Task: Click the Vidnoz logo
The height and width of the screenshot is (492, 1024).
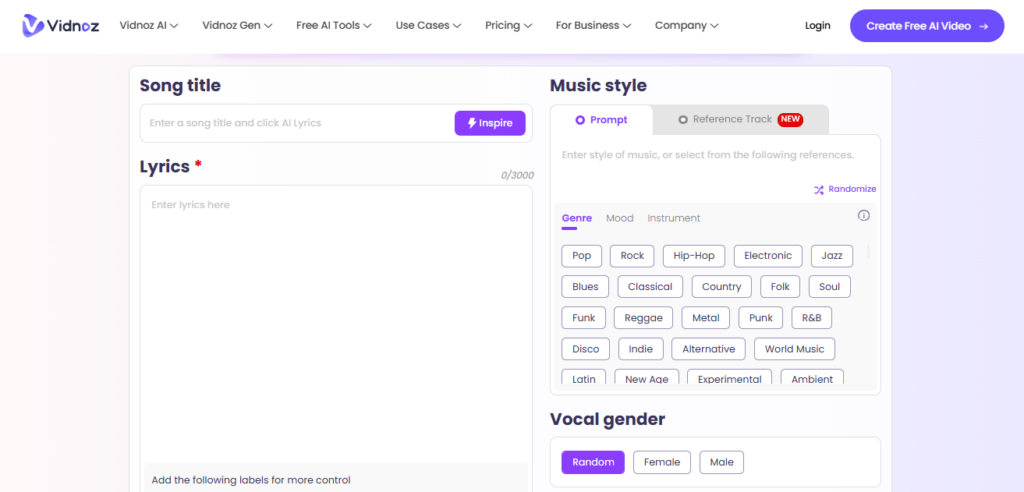Action: [x=60, y=25]
